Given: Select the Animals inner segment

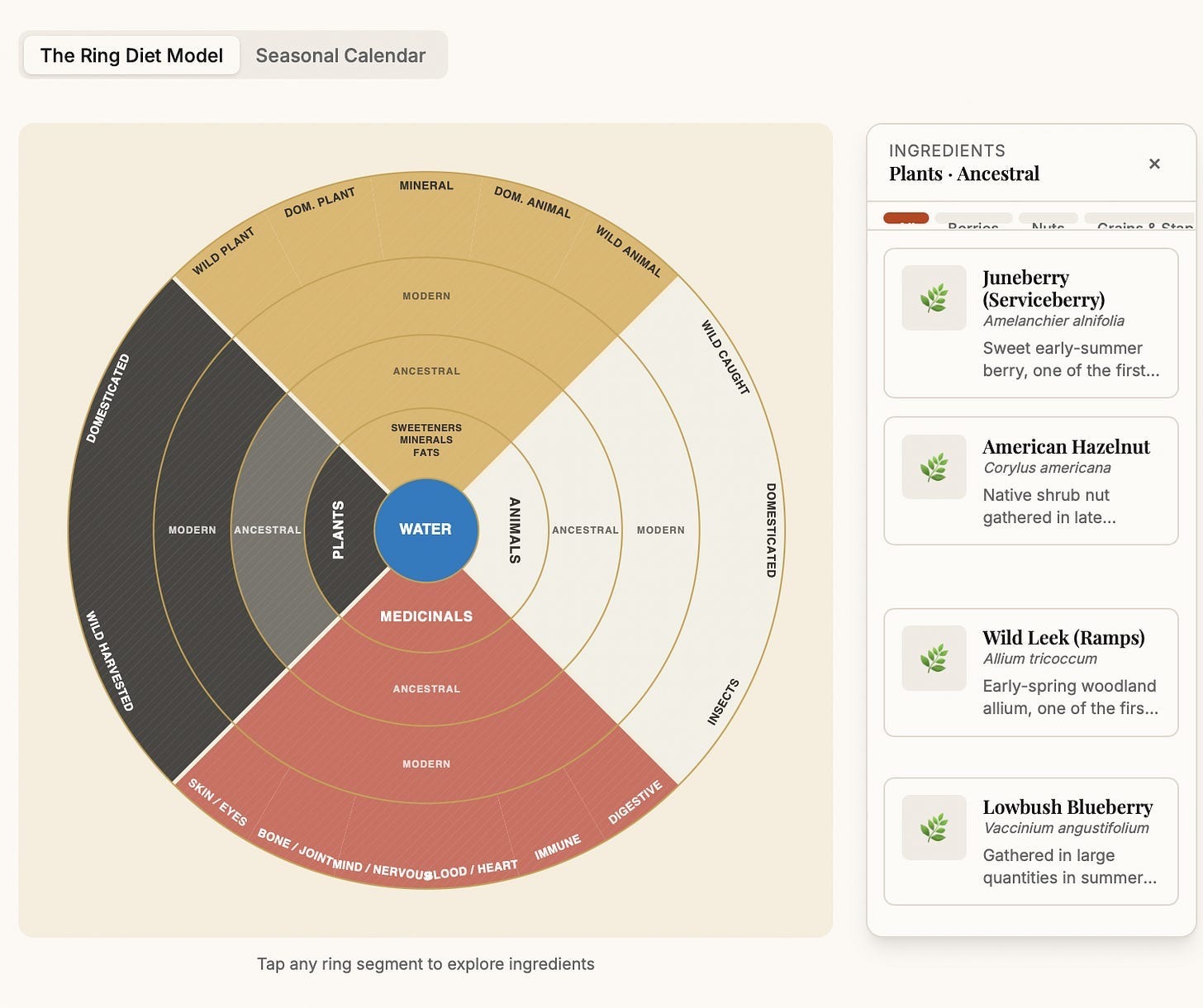Looking at the screenshot, I should [512, 530].
